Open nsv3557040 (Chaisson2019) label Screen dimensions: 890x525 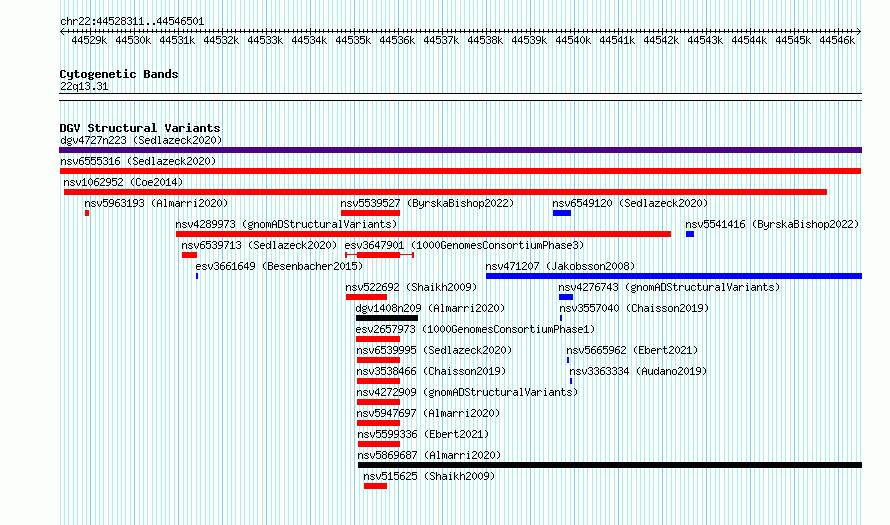click(x=634, y=308)
